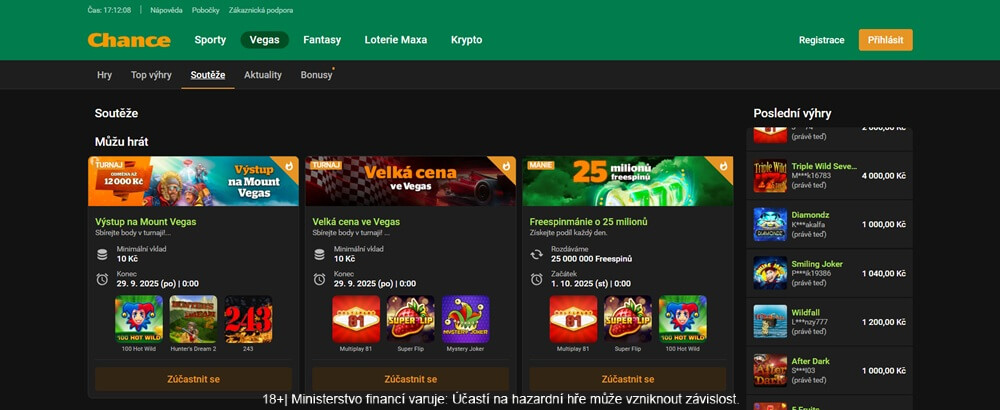
Task: Open Super Flip in Freespinmánie card
Action: click(x=628, y=319)
